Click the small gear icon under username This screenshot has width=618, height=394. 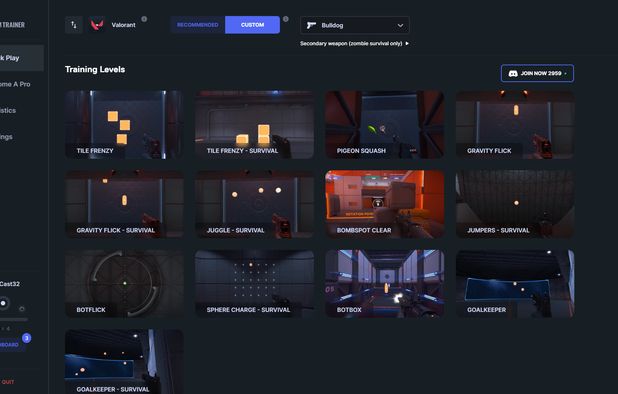pos(22,309)
